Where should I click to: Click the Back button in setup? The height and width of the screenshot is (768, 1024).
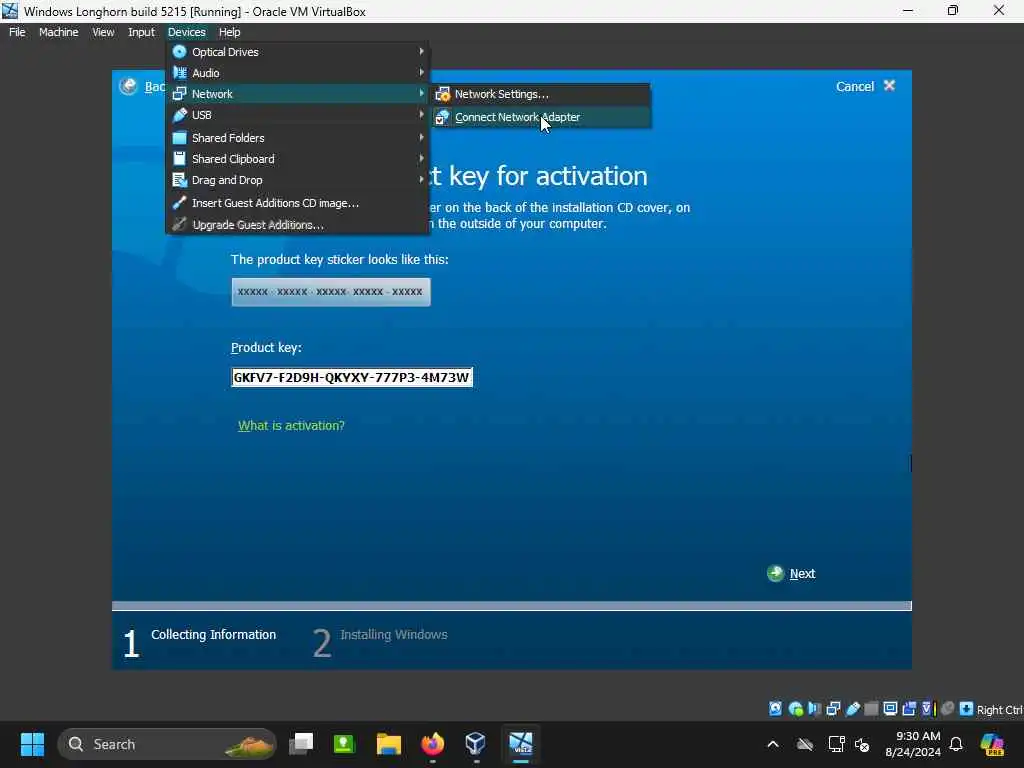(x=143, y=86)
